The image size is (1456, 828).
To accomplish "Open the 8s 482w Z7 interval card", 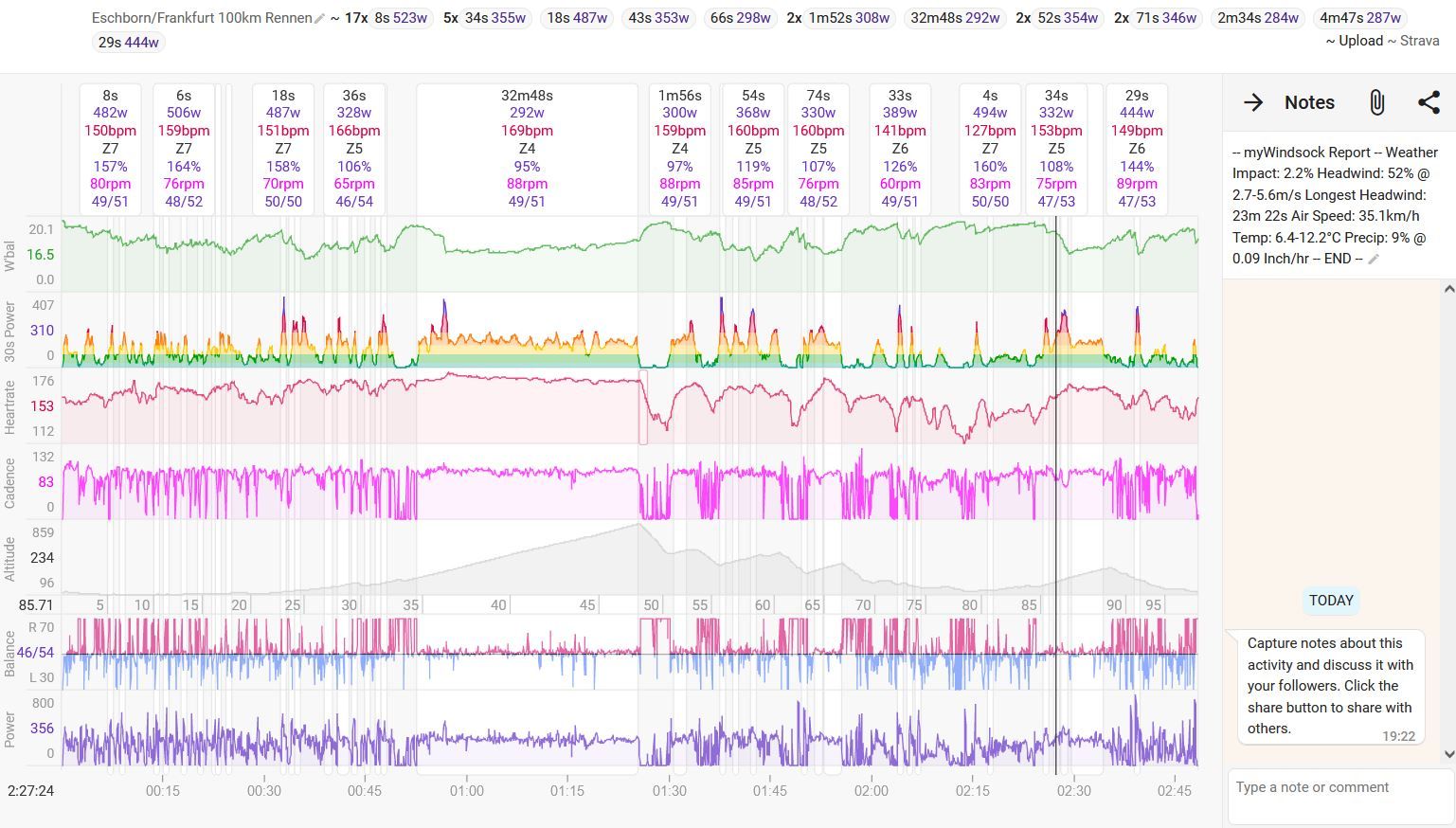I will click(x=110, y=149).
